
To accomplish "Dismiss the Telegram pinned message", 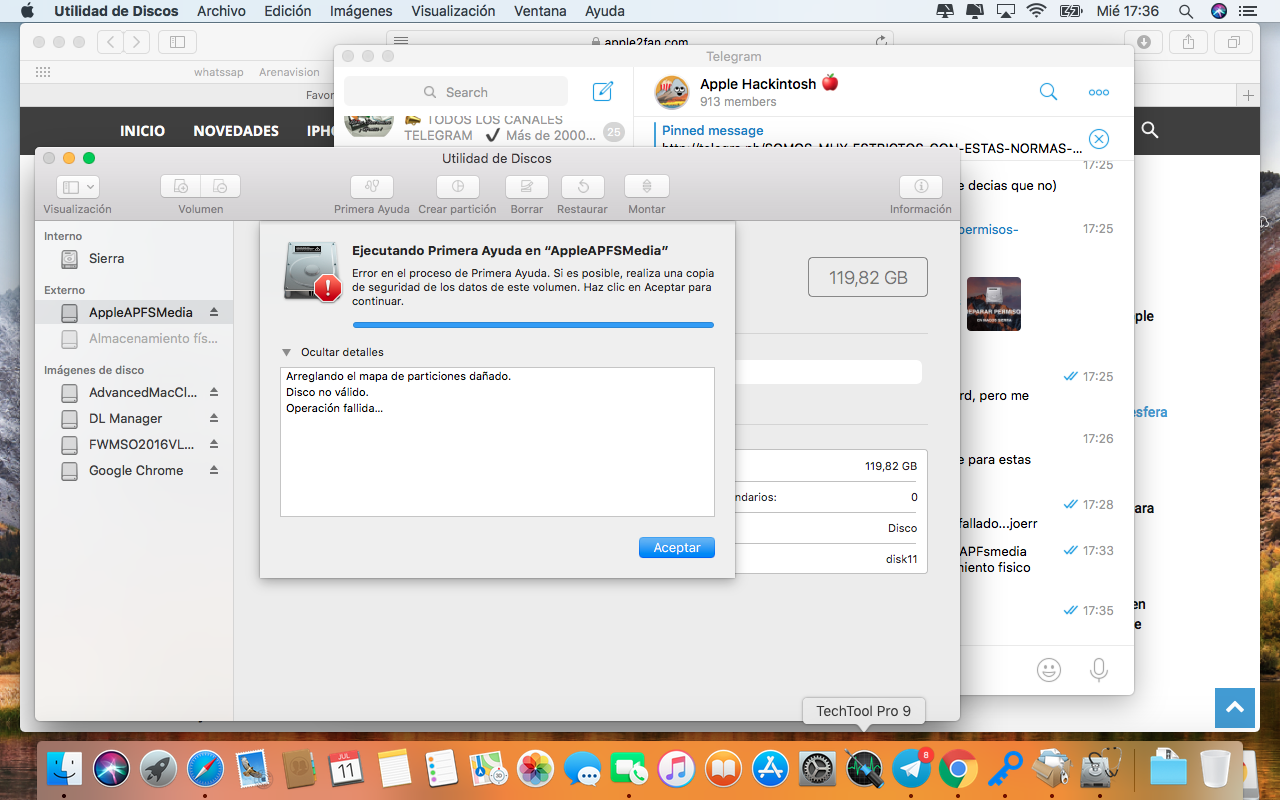I will click(x=1098, y=139).
